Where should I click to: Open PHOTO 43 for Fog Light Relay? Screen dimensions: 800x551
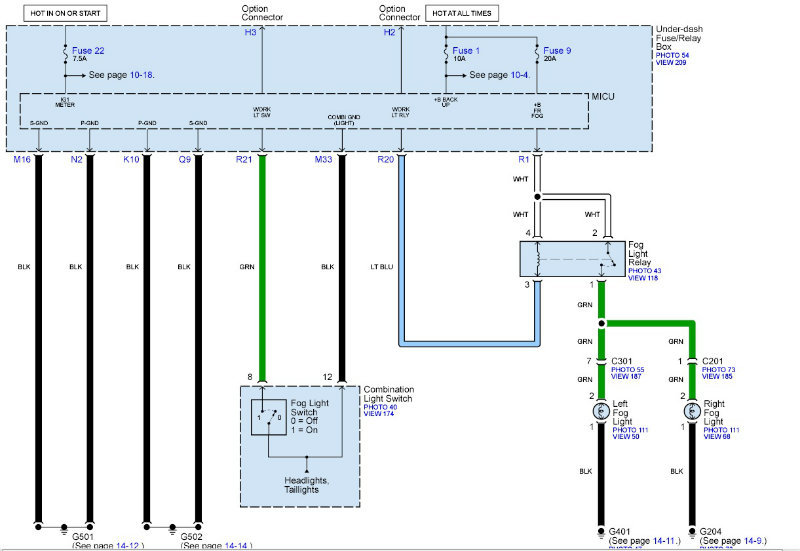click(644, 271)
